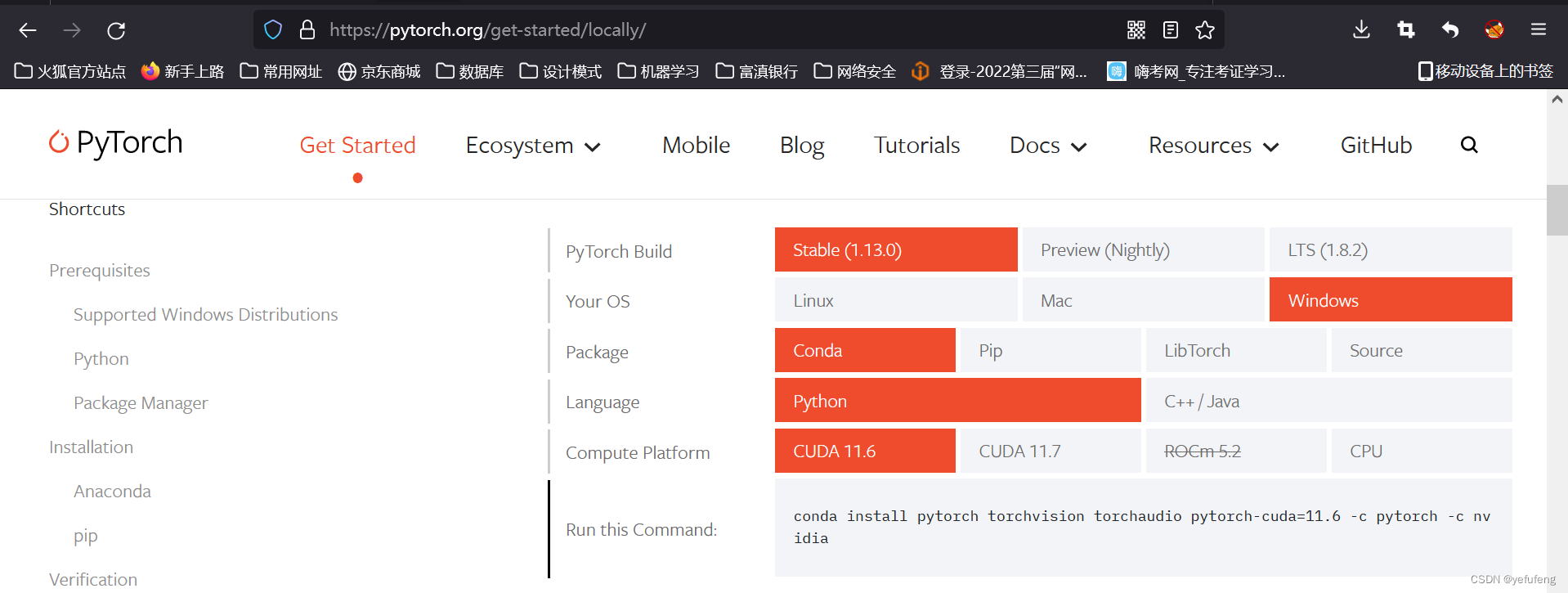Expand the Docs dropdown menu
The height and width of the screenshot is (593, 1568).
[x=1048, y=146]
